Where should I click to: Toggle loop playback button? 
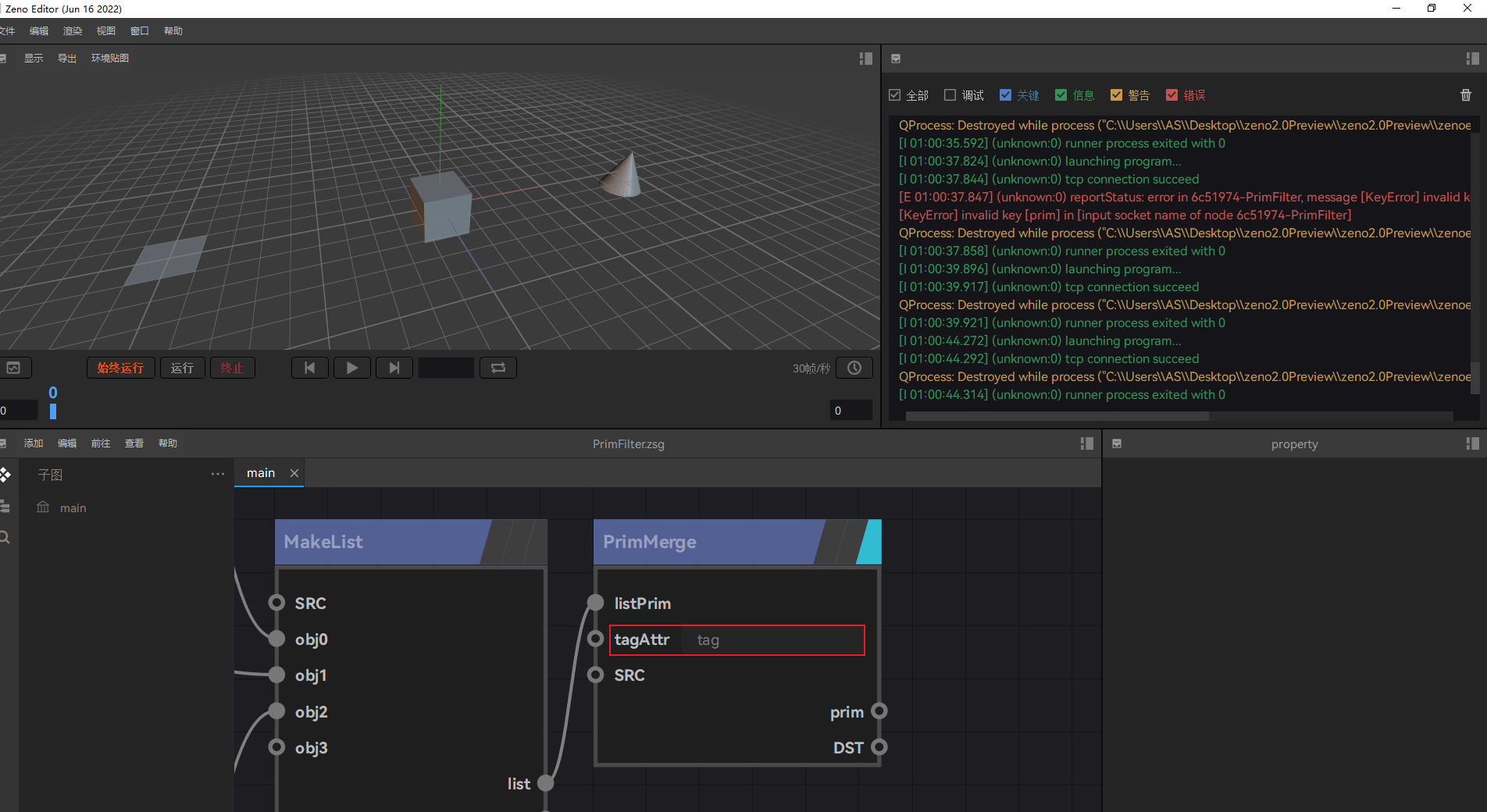498,368
